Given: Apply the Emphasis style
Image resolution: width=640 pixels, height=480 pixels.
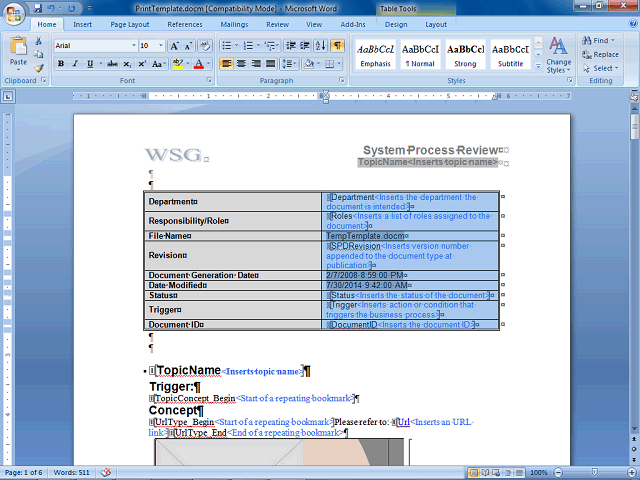Looking at the screenshot, I should [x=376, y=55].
